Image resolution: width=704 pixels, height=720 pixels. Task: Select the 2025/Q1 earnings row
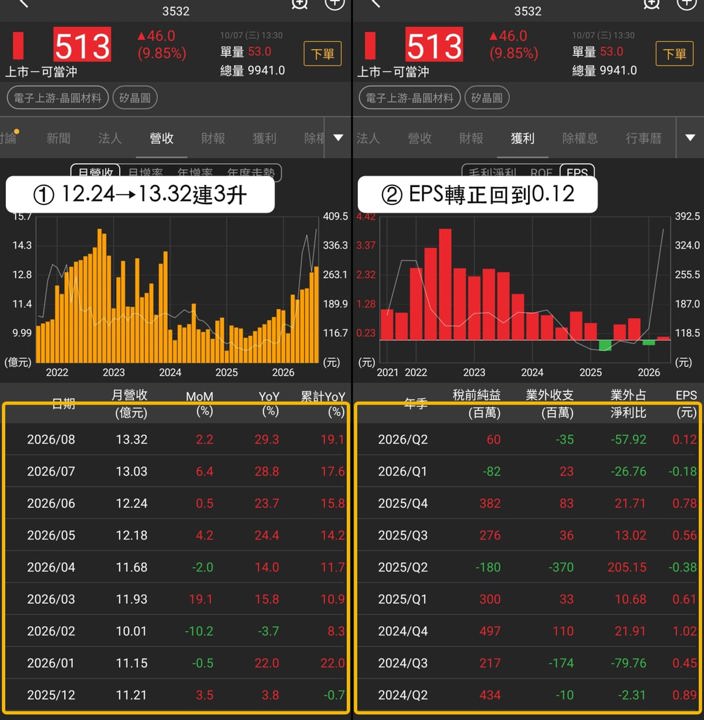pyautogui.click(x=528, y=599)
